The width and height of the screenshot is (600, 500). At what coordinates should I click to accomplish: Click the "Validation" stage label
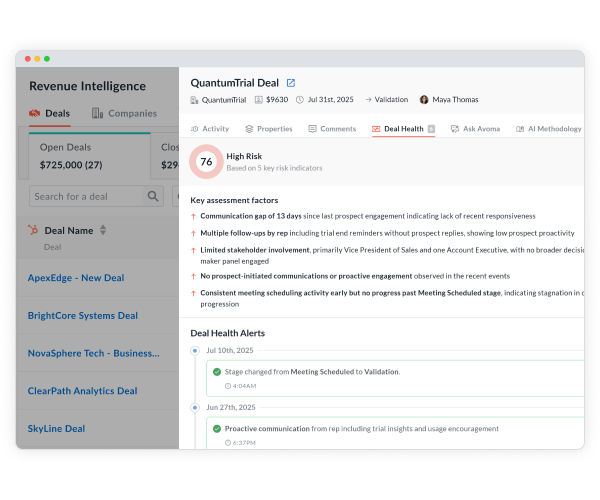(391, 100)
